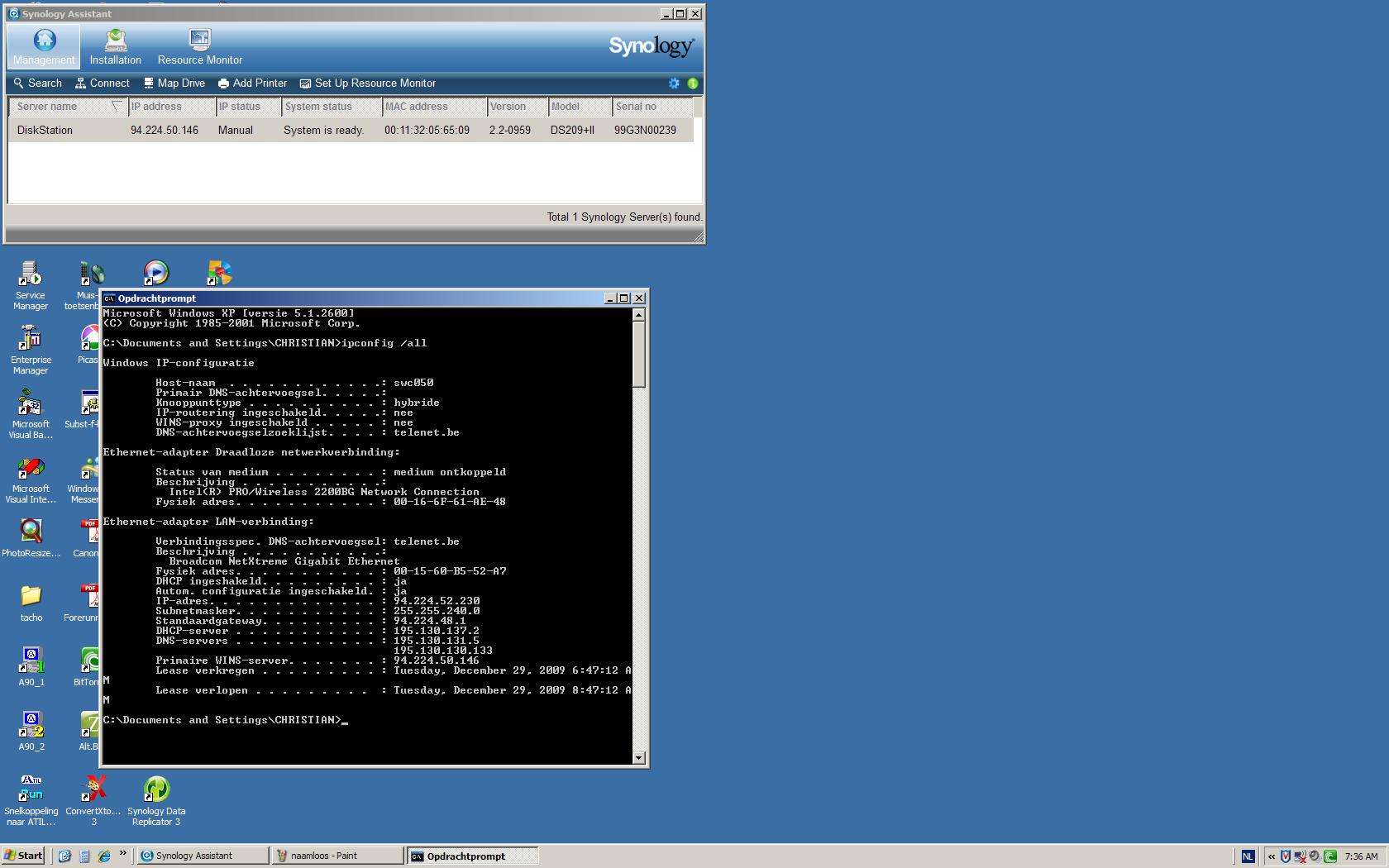Screen dimensions: 1389x868
Task: Click the Synology Assistant title bar icon
Action: 13,14
